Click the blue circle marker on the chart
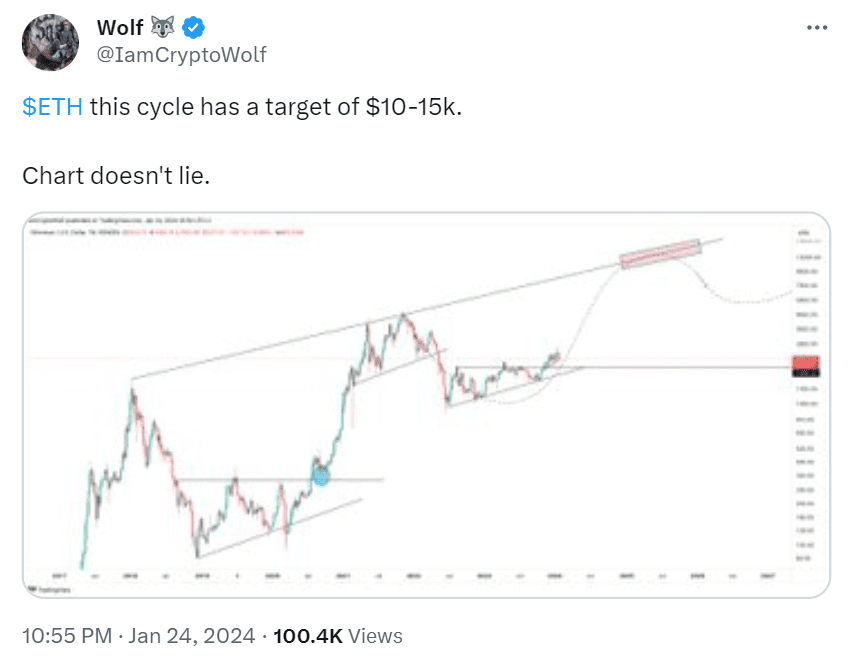Image resolution: width=850 pixels, height=656 pixels. click(321, 476)
